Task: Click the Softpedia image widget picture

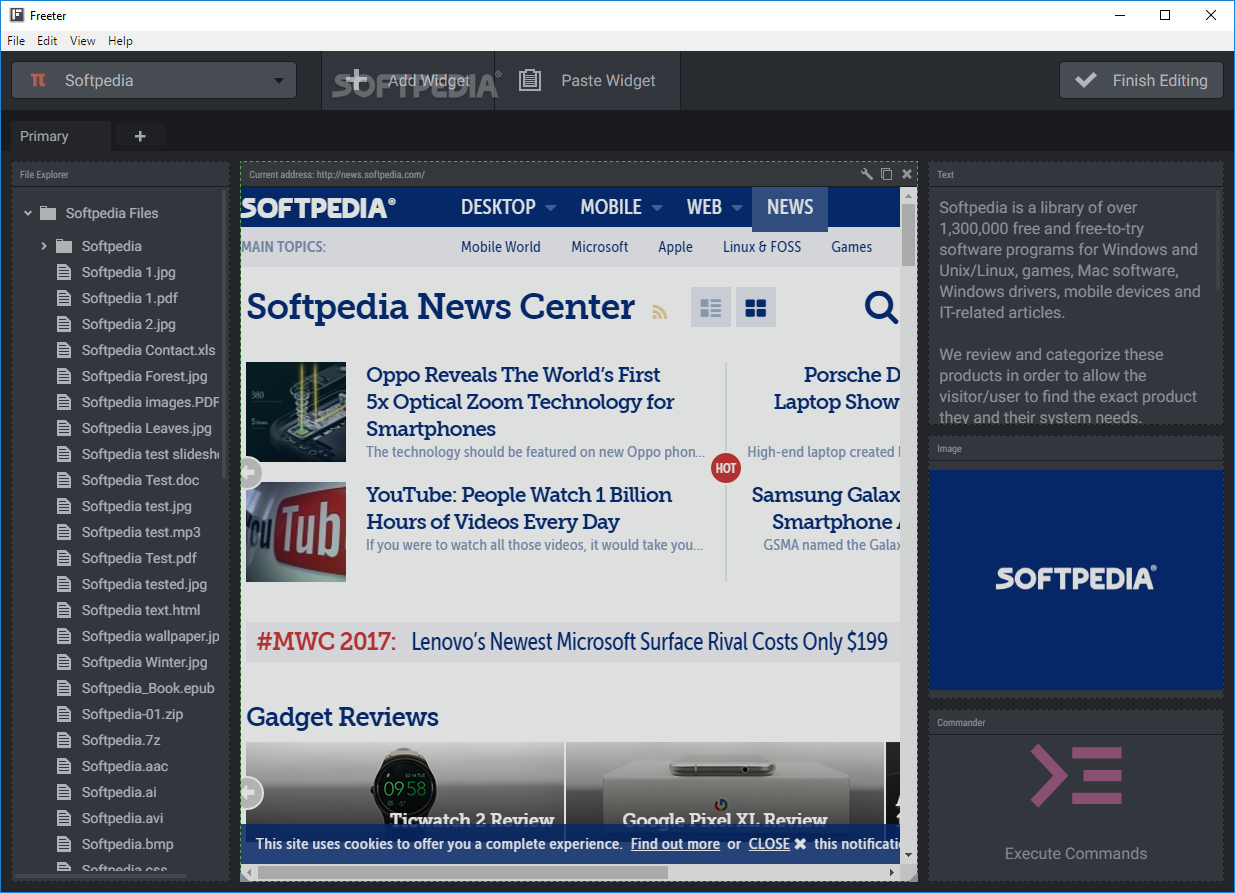Action: (1076, 580)
